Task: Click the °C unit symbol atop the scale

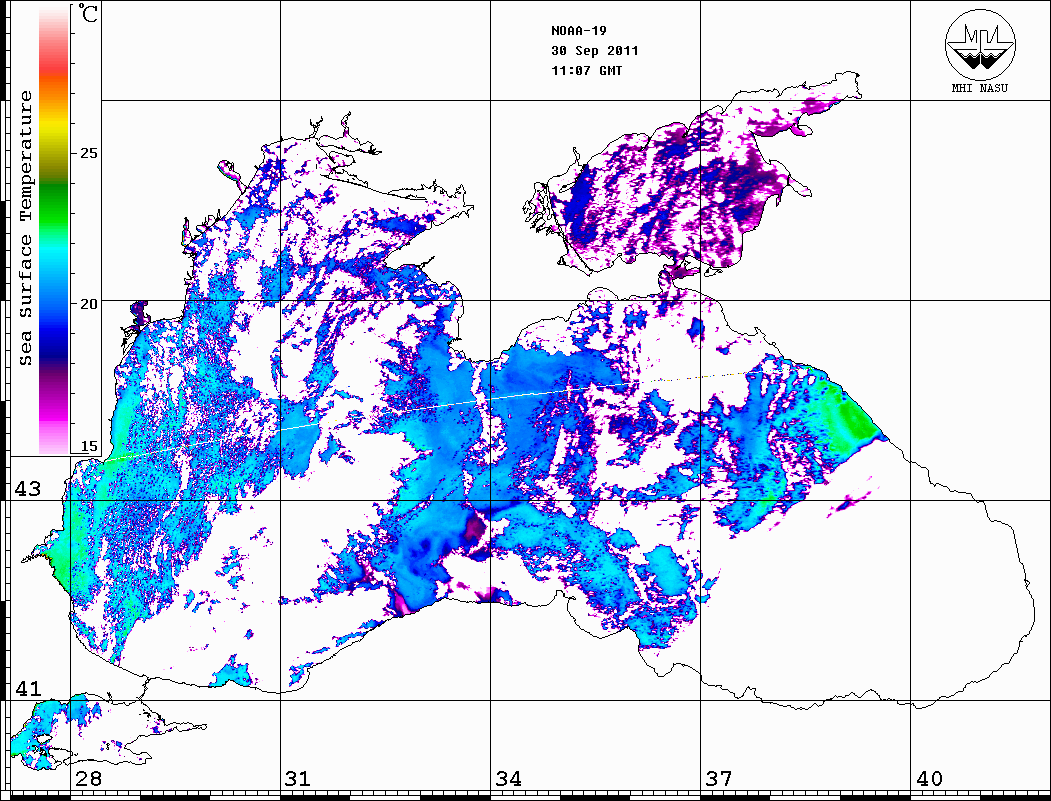Action: click(x=89, y=14)
